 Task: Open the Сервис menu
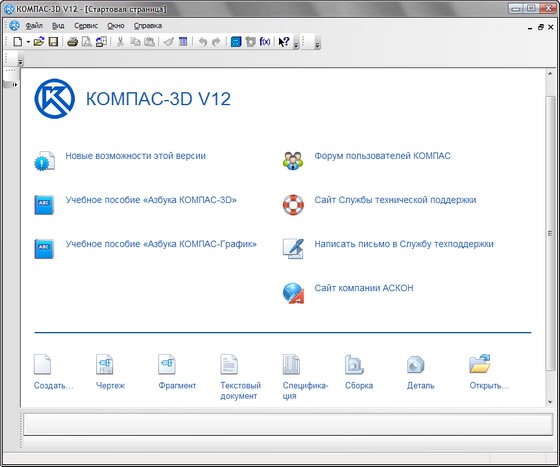tap(86, 26)
